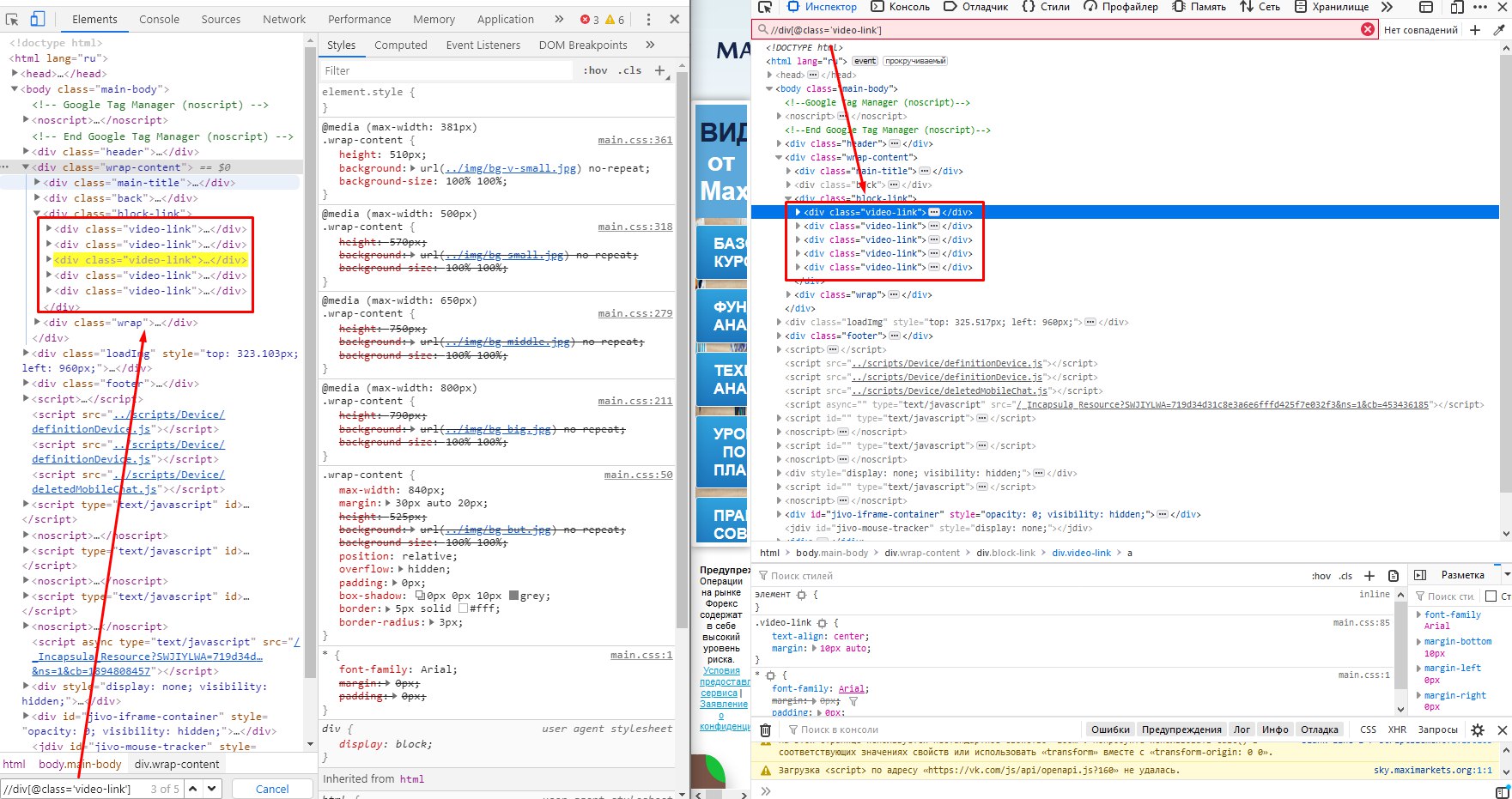The height and width of the screenshot is (799, 1512).
Task: Close Firefox split console X button
Action: (x=1502, y=729)
